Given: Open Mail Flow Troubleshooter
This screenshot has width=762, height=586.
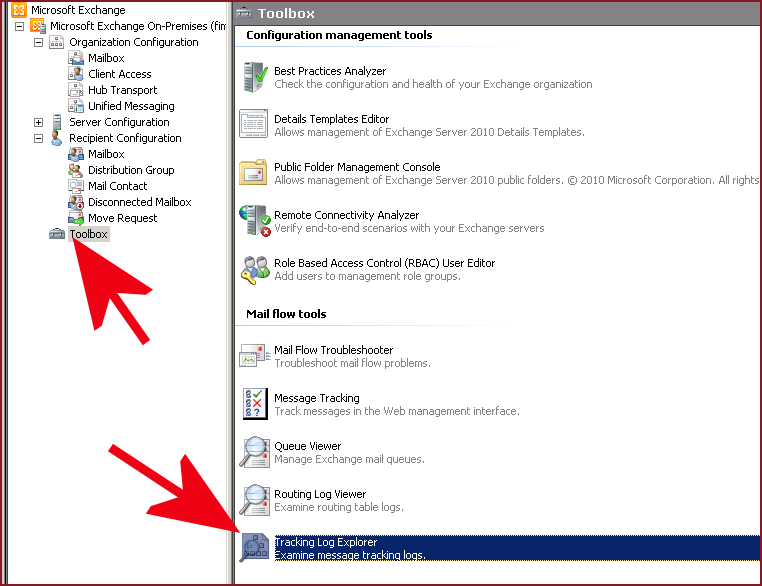Looking at the screenshot, I should (x=333, y=350).
